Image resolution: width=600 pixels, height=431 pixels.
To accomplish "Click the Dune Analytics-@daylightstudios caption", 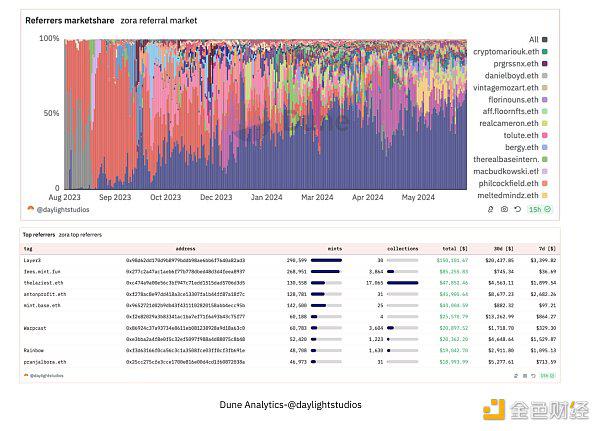I will pyautogui.click(x=290, y=405).
